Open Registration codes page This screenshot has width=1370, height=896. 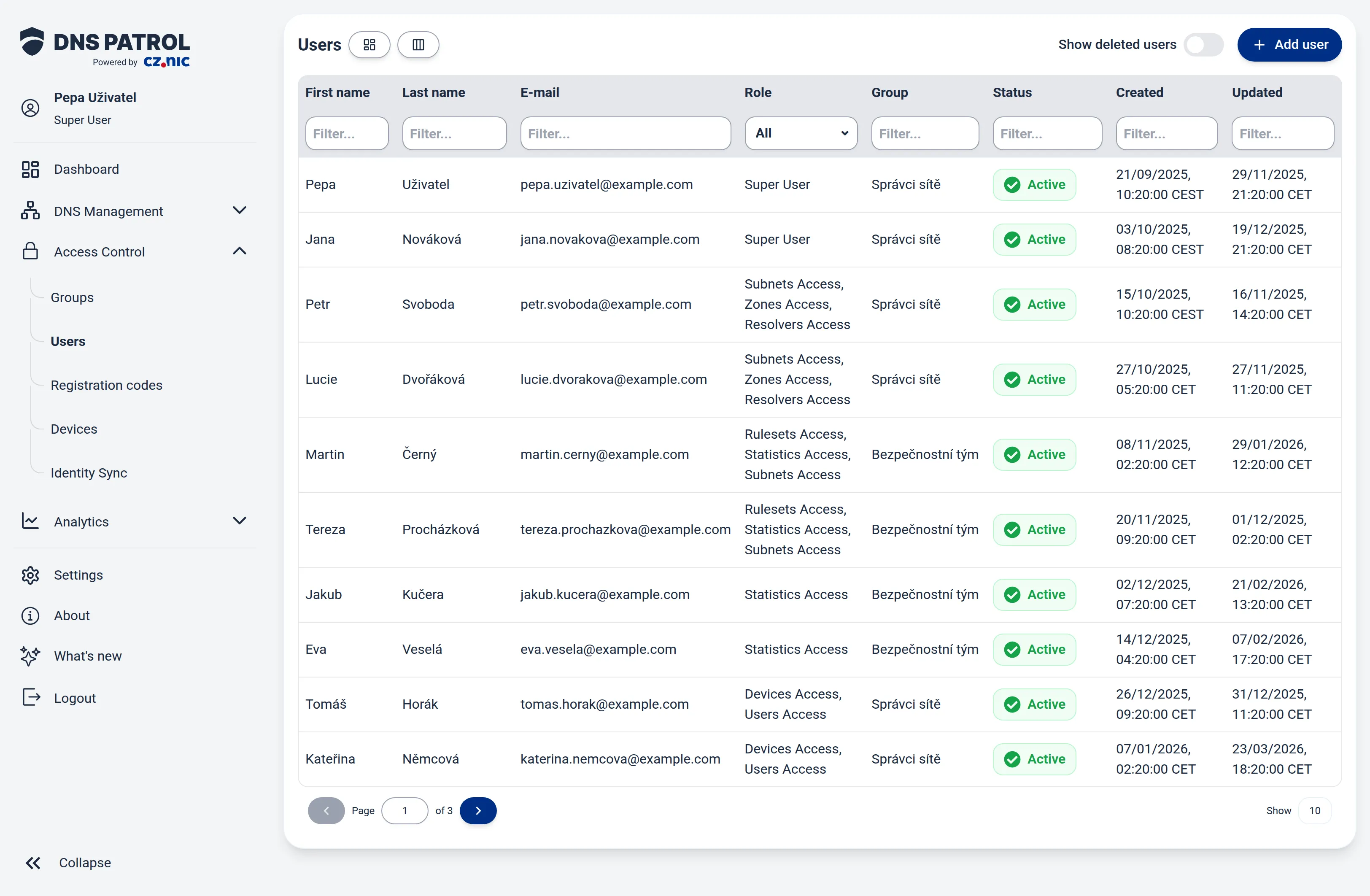(x=106, y=385)
